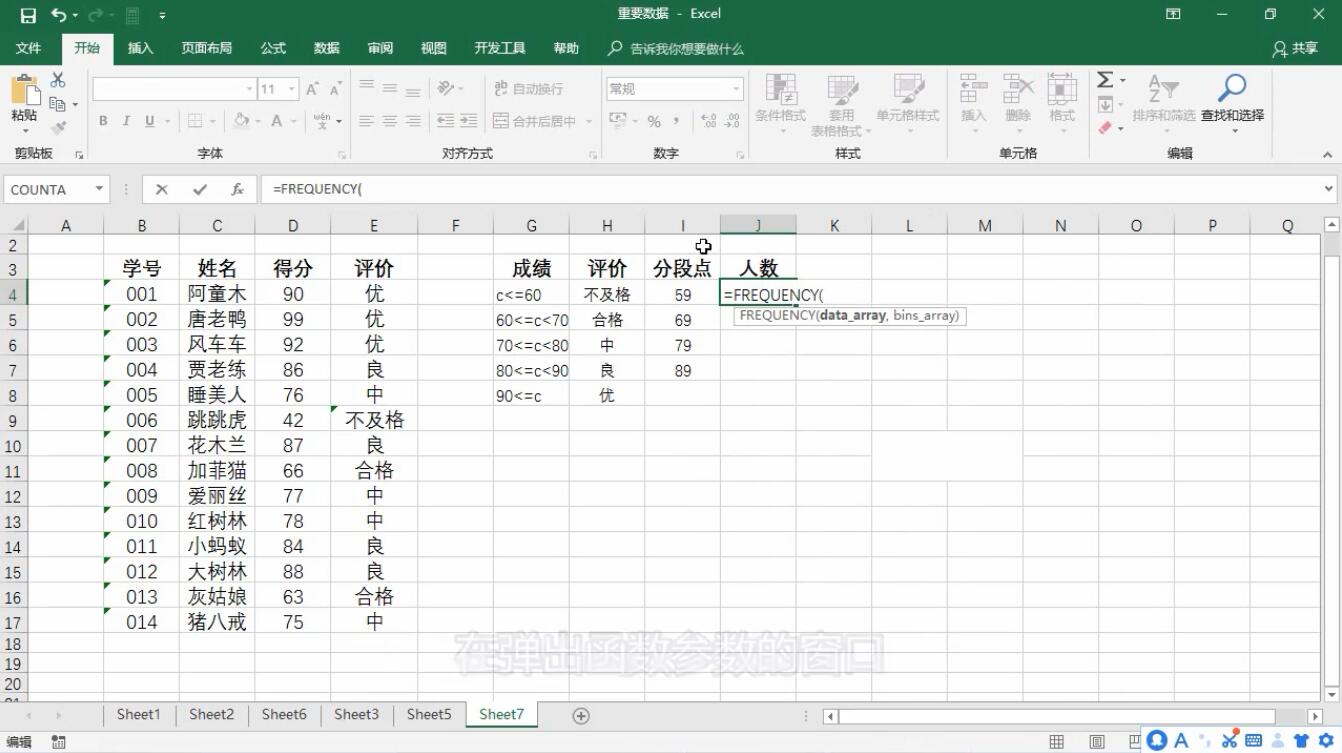
Task: Open Insert Function with the fx icon
Action: pos(237,189)
